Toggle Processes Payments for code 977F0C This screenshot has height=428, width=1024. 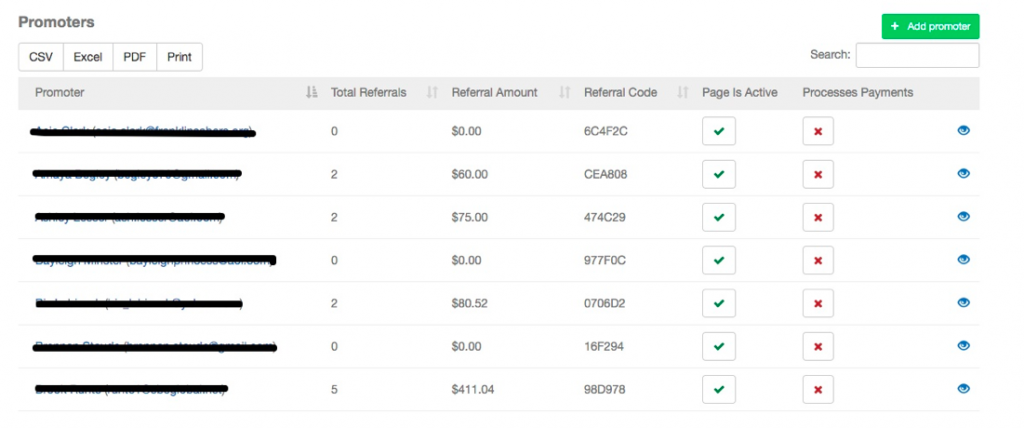818,260
